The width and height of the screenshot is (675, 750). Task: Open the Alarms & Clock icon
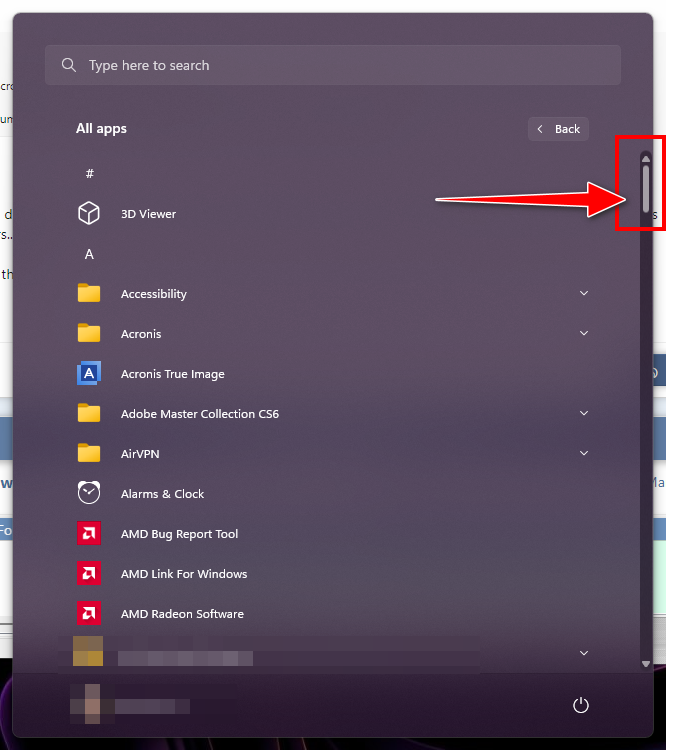(x=89, y=493)
